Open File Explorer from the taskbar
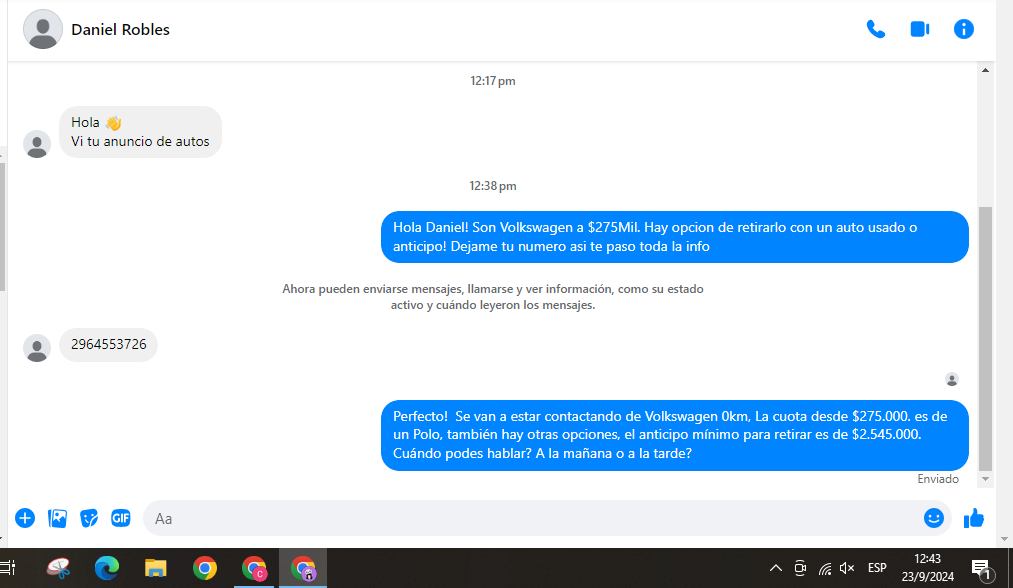Image resolution: width=1013 pixels, height=588 pixels. 156,568
